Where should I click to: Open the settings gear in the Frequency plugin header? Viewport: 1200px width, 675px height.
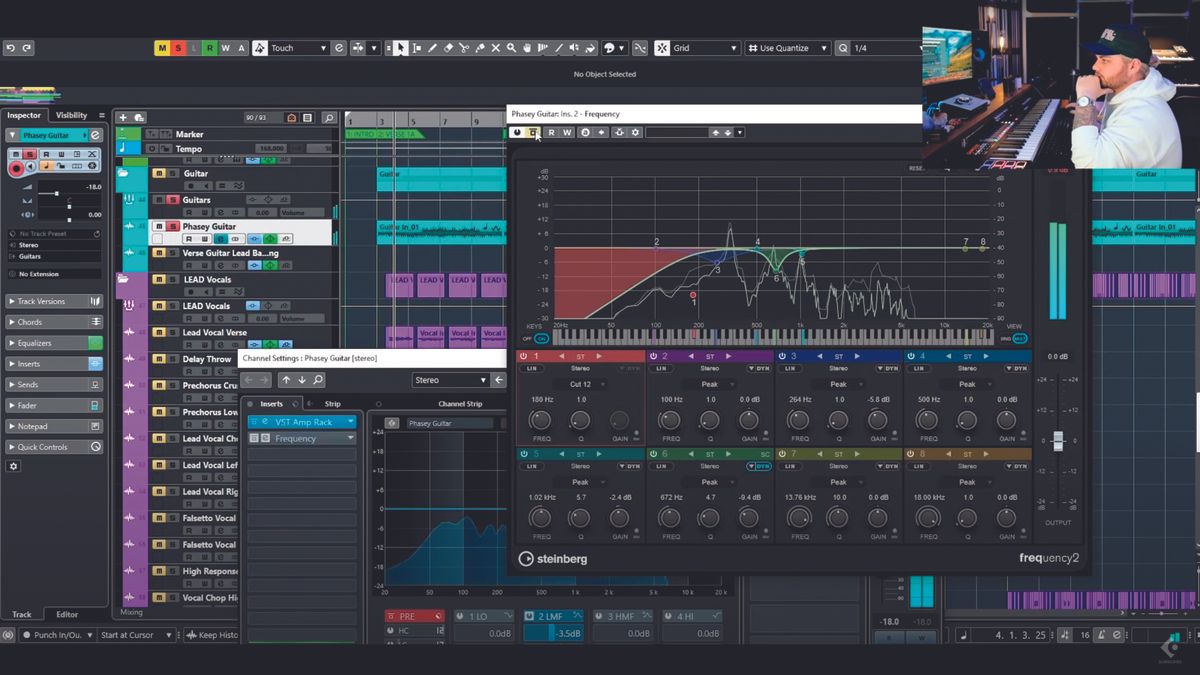(x=635, y=132)
